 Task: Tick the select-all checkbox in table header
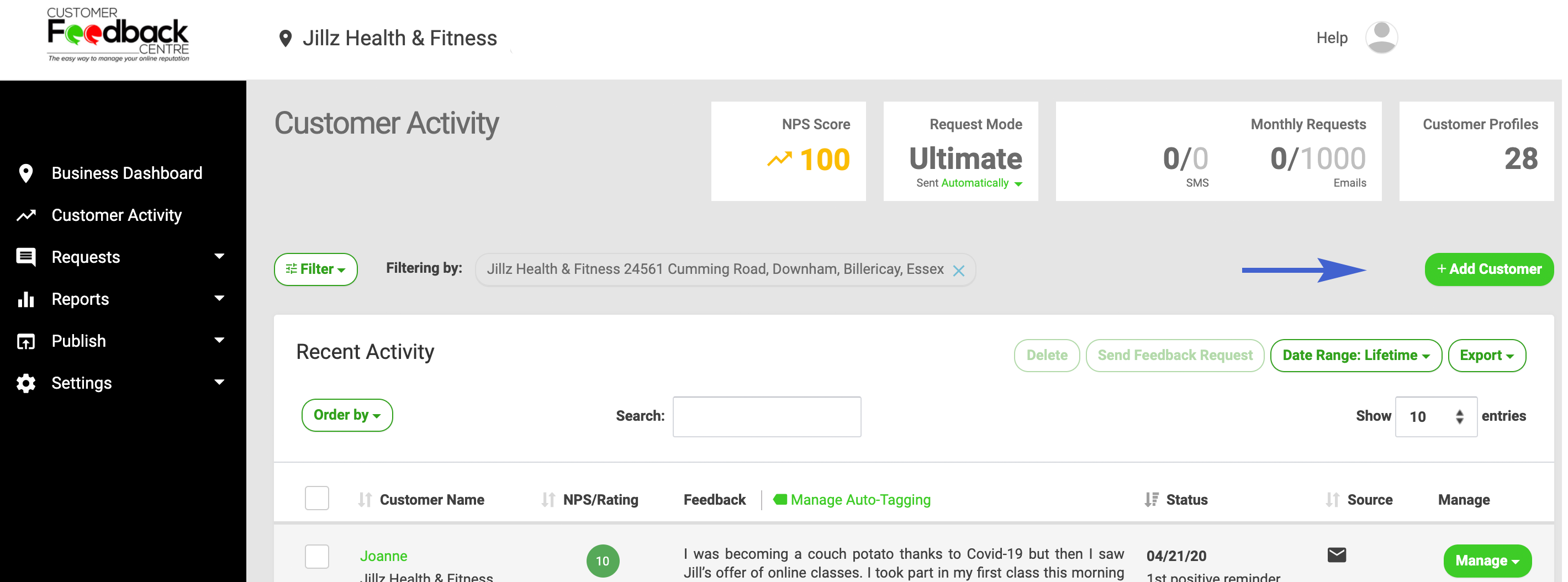click(316, 498)
